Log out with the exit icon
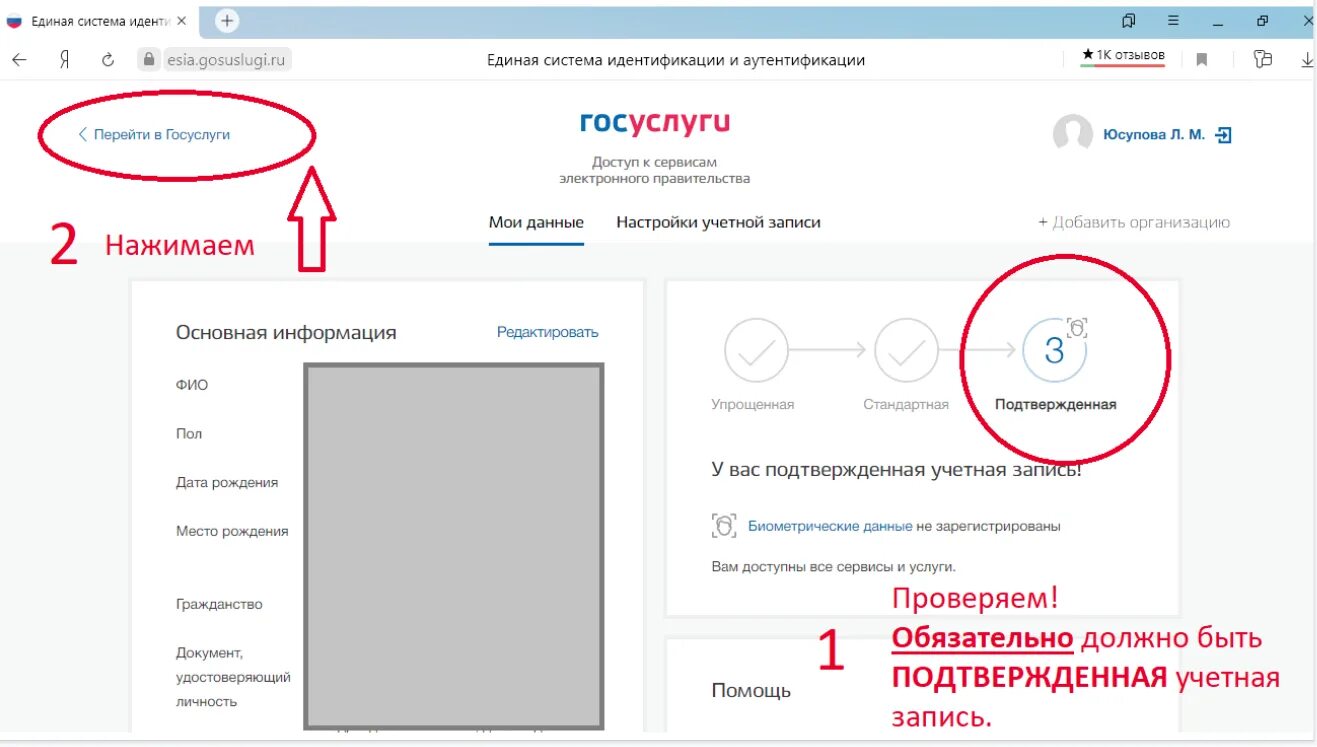The height and width of the screenshot is (747, 1317). [1223, 135]
